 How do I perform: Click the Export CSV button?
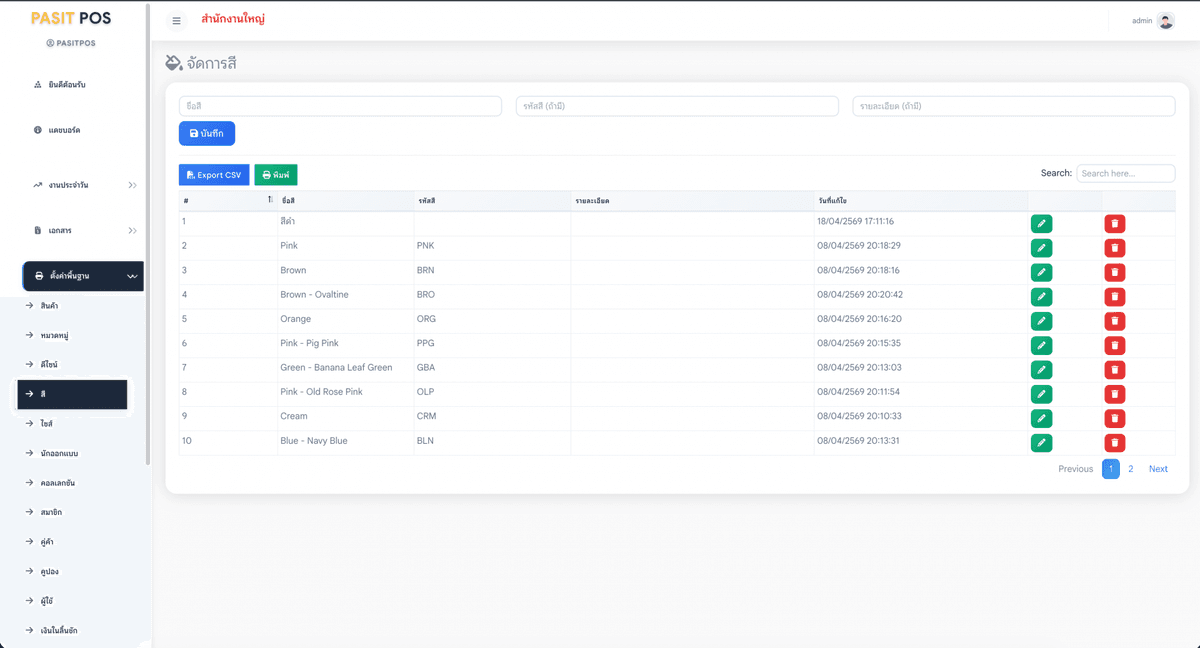[x=214, y=175]
